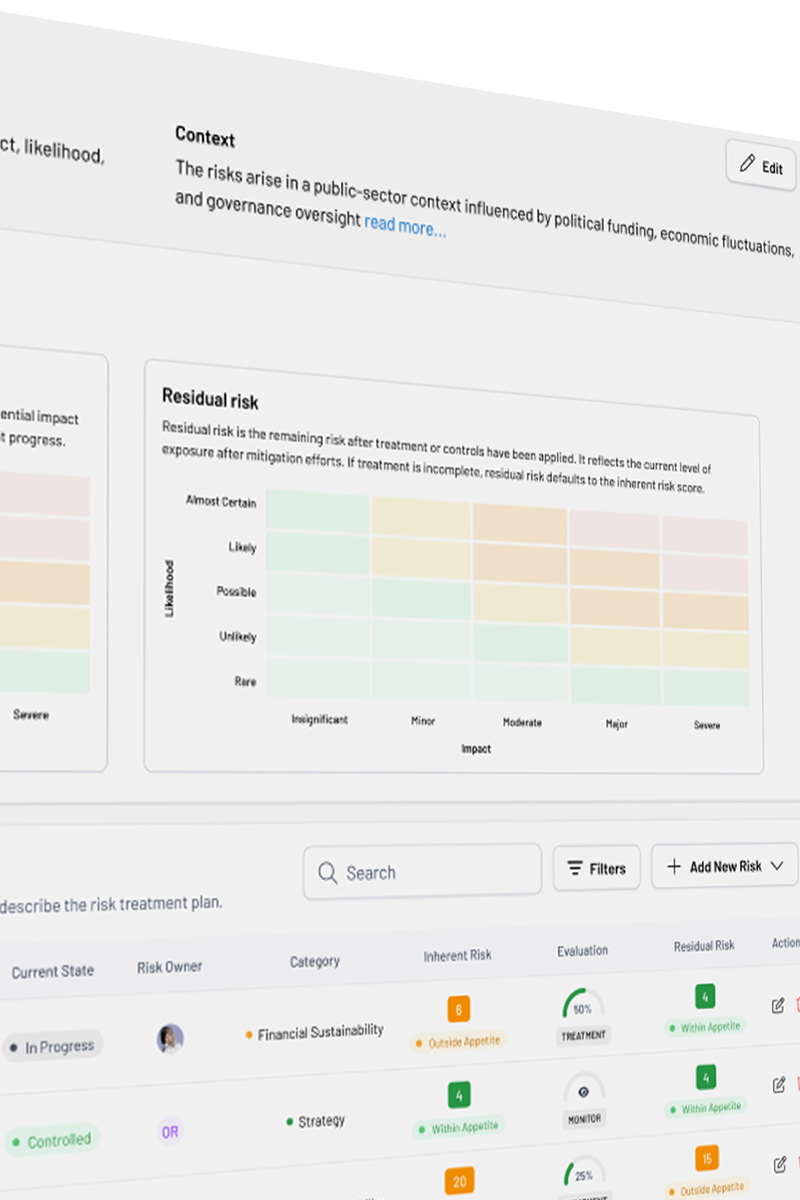Sort by the Inherent Risk column header
The height and width of the screenshot is (1200, 800).
click(x=457, y=955)
